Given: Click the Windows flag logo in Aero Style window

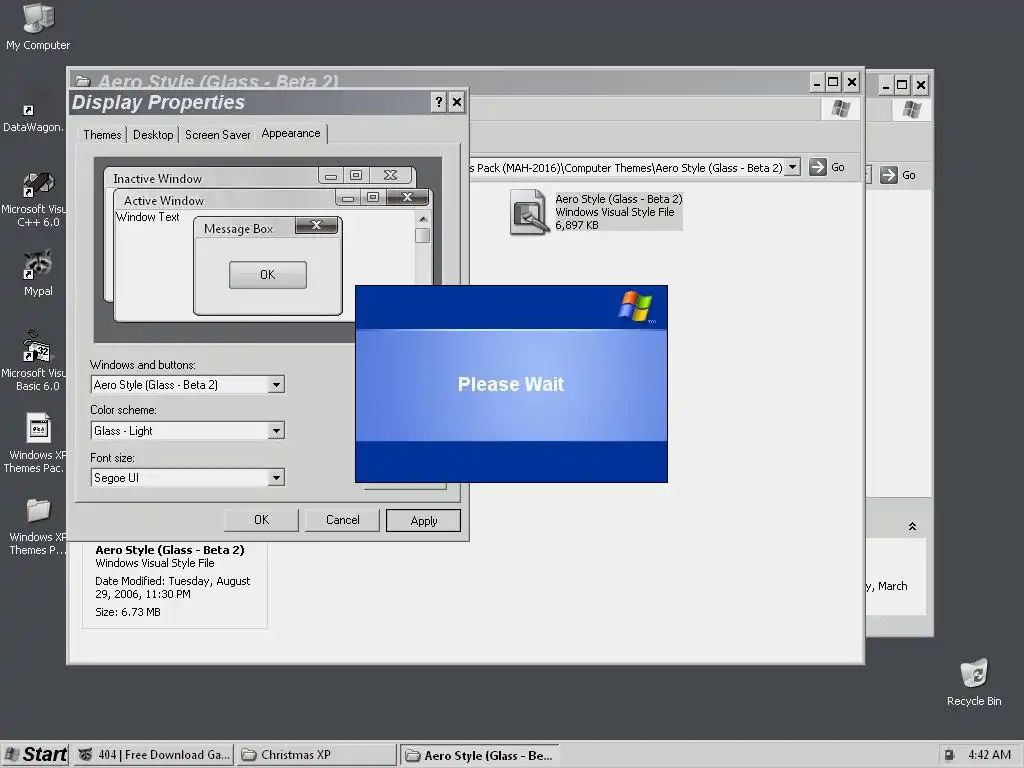Looking at the screenshot, I should click(x=840, y=109).
